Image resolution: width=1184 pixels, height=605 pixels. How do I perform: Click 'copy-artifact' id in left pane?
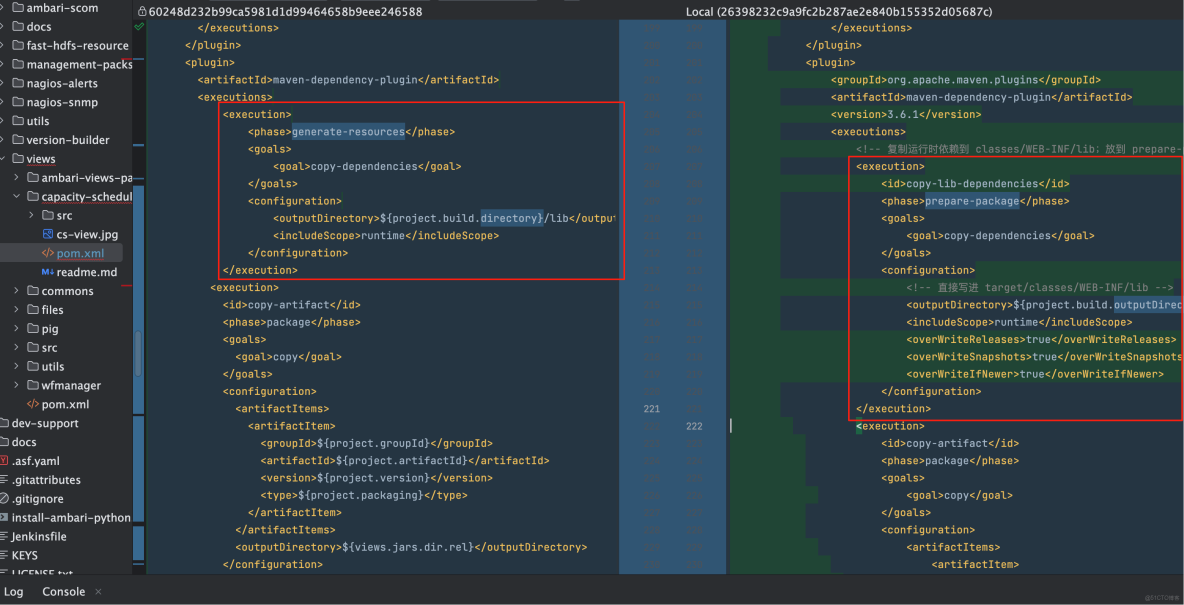coord(291,305)
